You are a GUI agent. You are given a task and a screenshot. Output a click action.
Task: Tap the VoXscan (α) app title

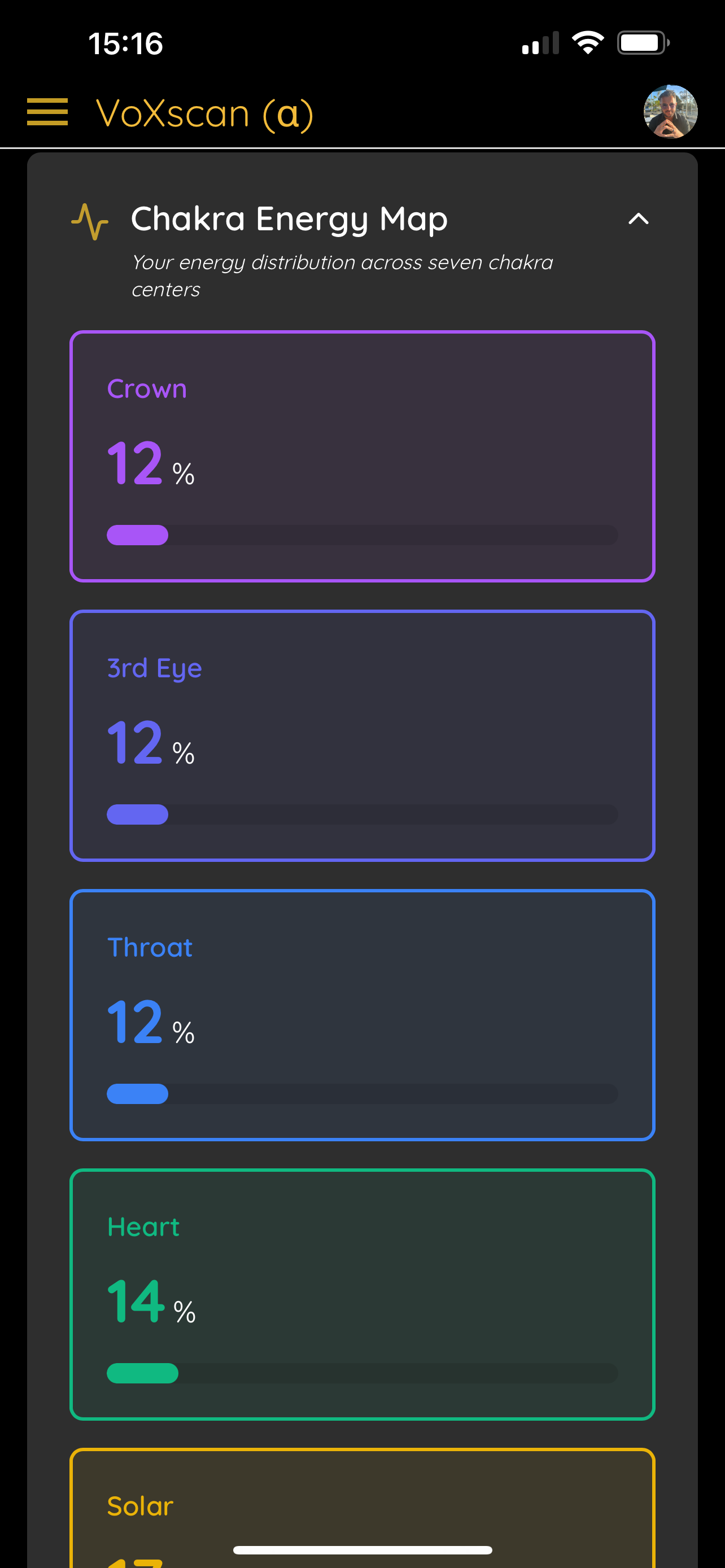pyautogui.click(x=204, y=114)
